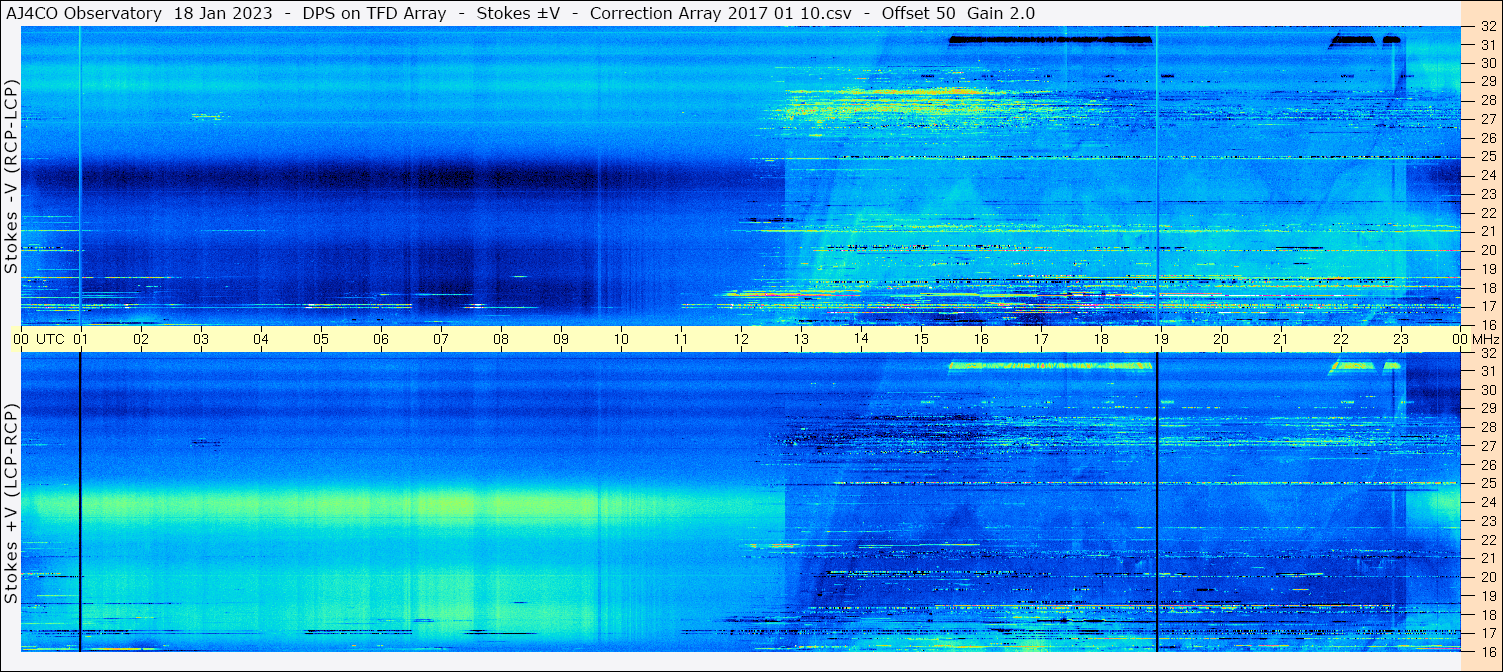
Task: Select hour marker 19 on the UTC axis
Action: 1161,340
